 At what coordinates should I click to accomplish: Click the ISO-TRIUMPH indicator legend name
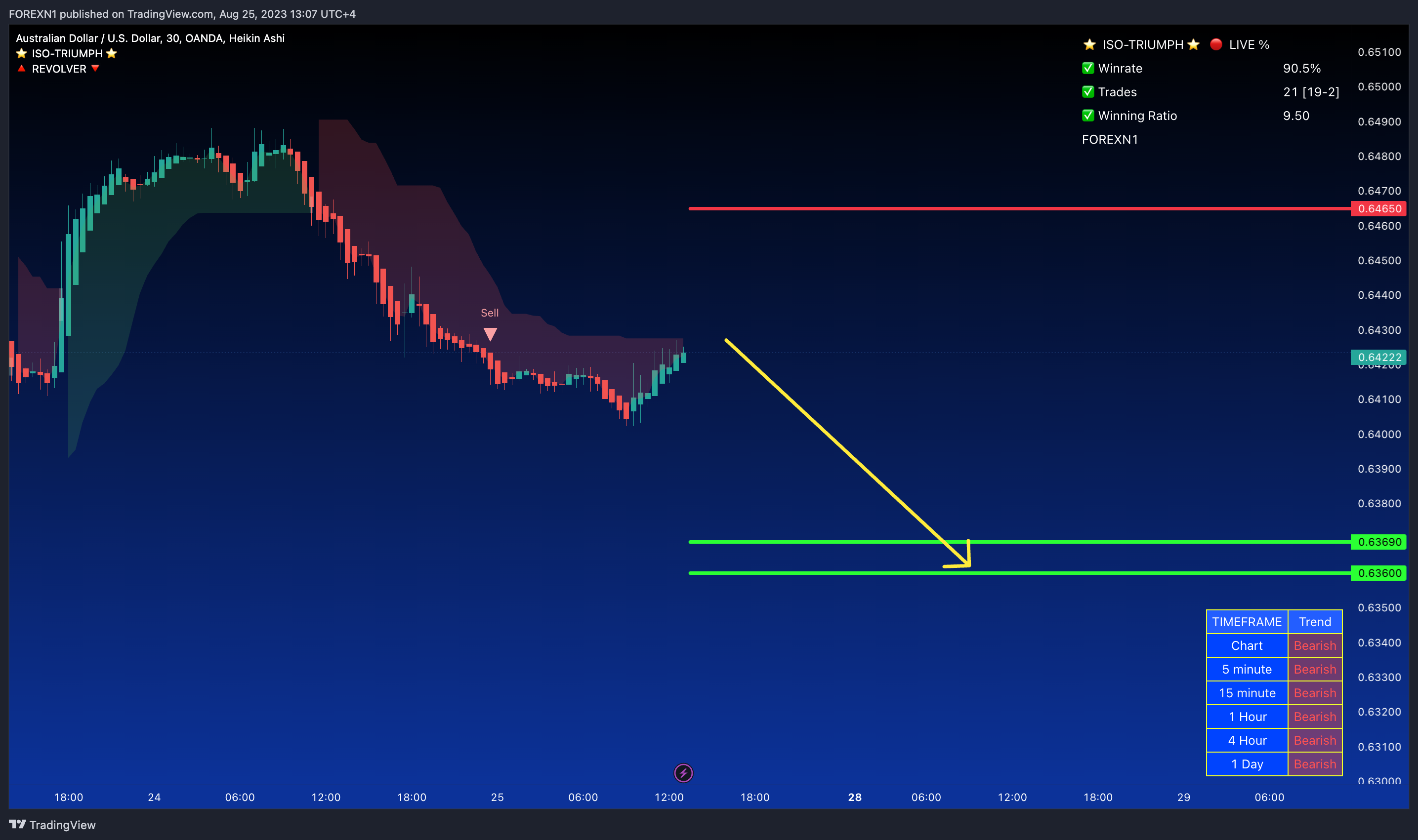point(67,53)
